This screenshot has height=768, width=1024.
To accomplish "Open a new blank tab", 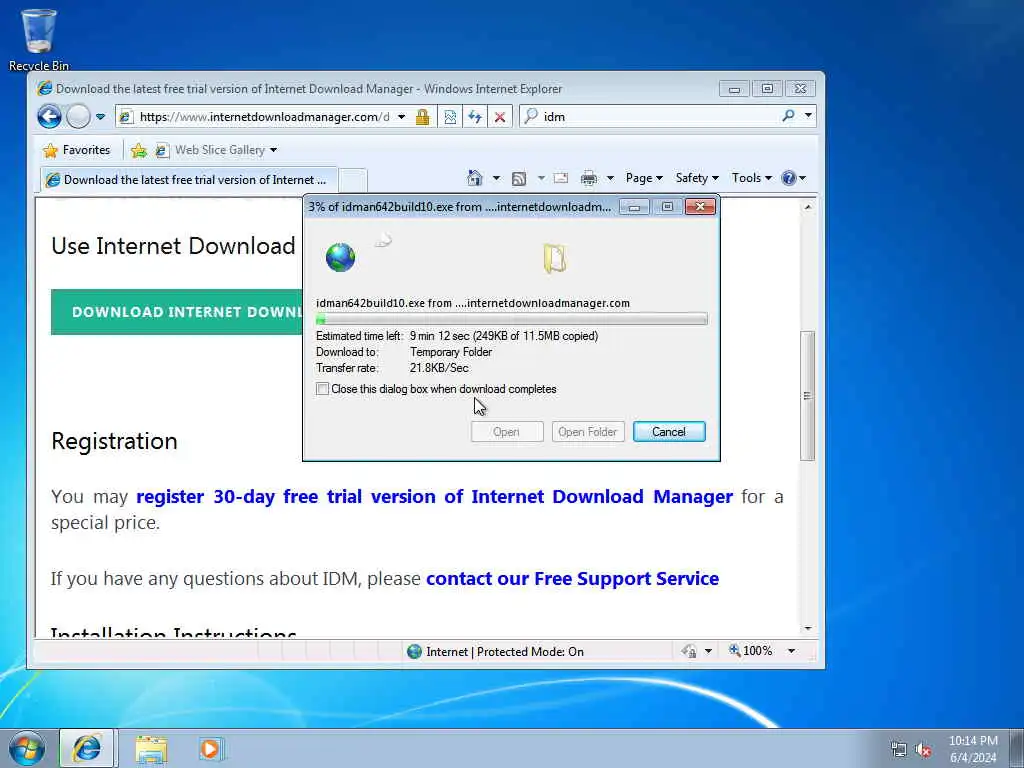I will coord(353,180).
